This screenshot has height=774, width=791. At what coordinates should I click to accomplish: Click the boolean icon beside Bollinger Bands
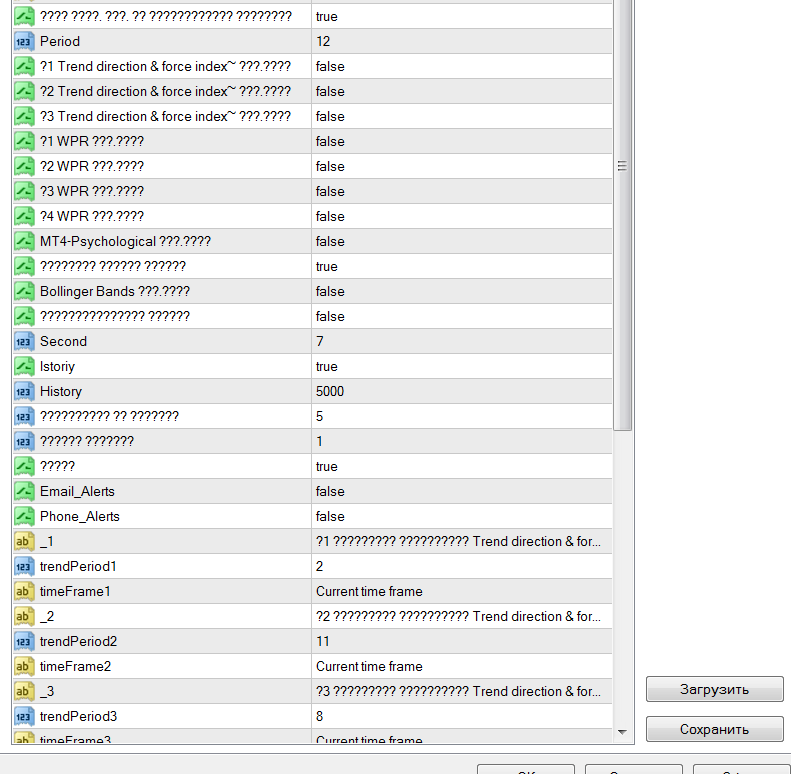[24, 291]
